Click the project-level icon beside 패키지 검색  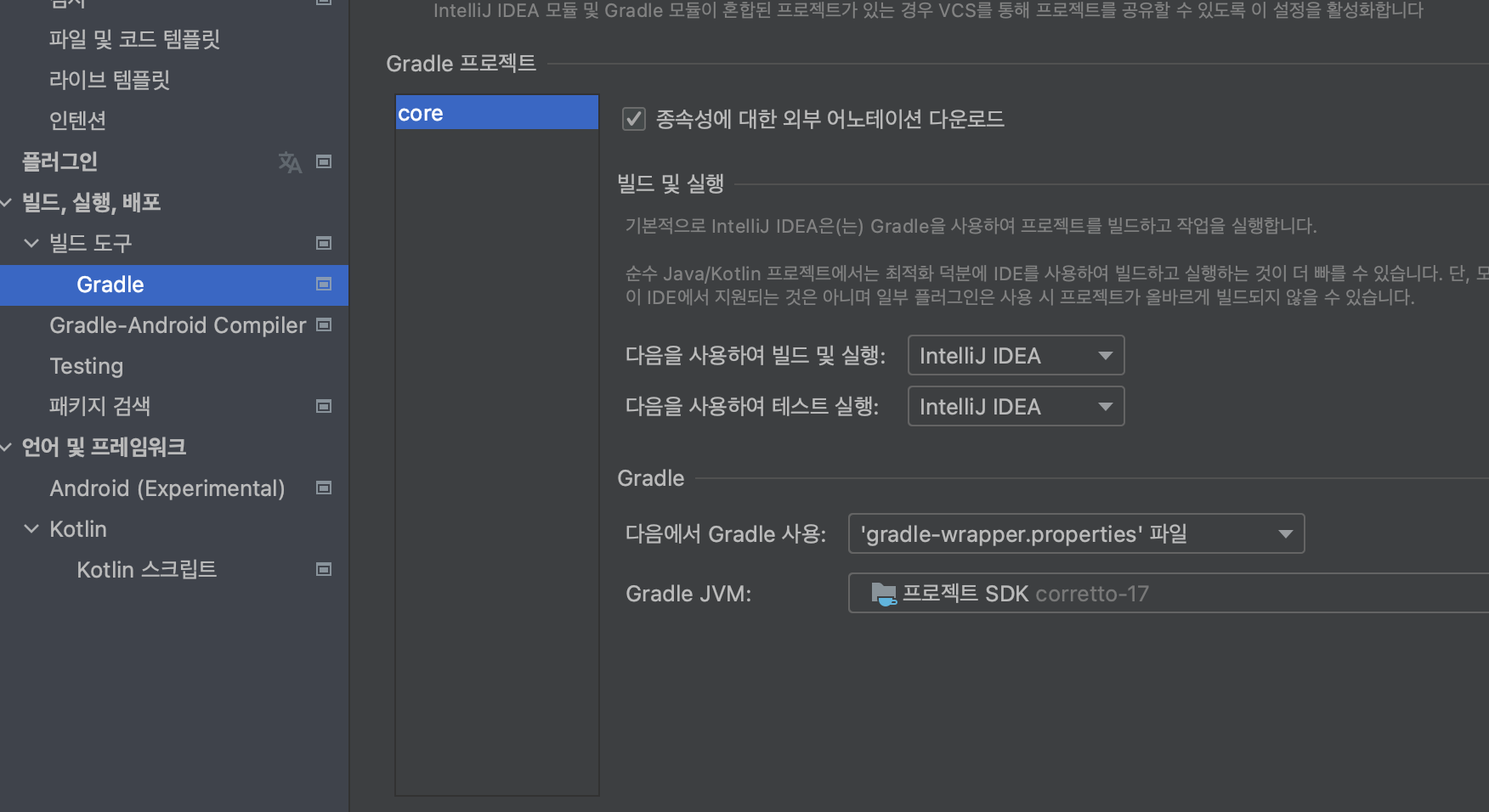click(x=324, y=406)
